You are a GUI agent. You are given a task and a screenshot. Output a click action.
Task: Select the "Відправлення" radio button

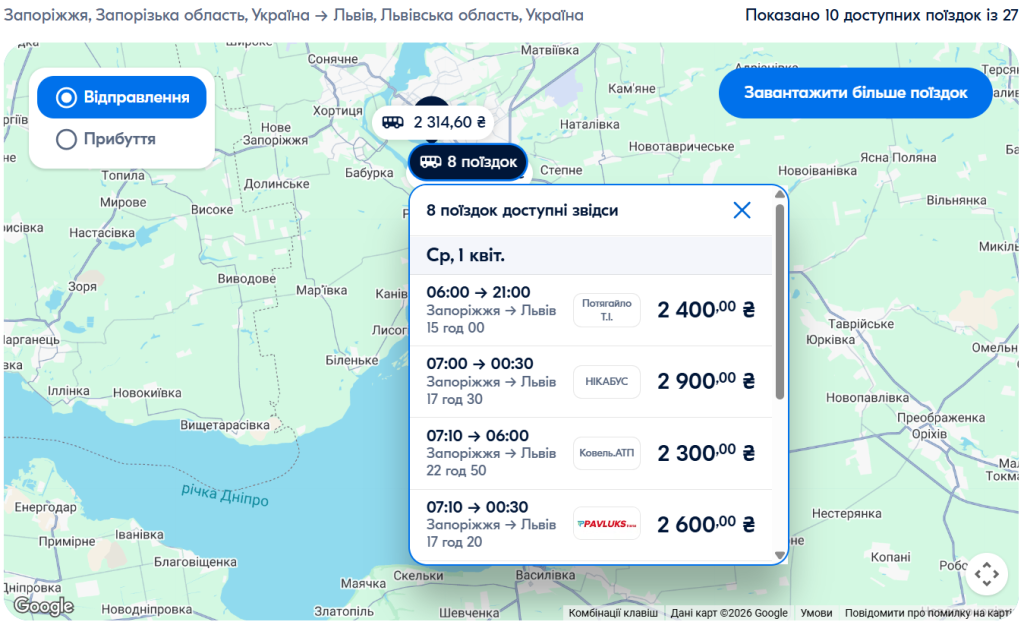point(66,97)
